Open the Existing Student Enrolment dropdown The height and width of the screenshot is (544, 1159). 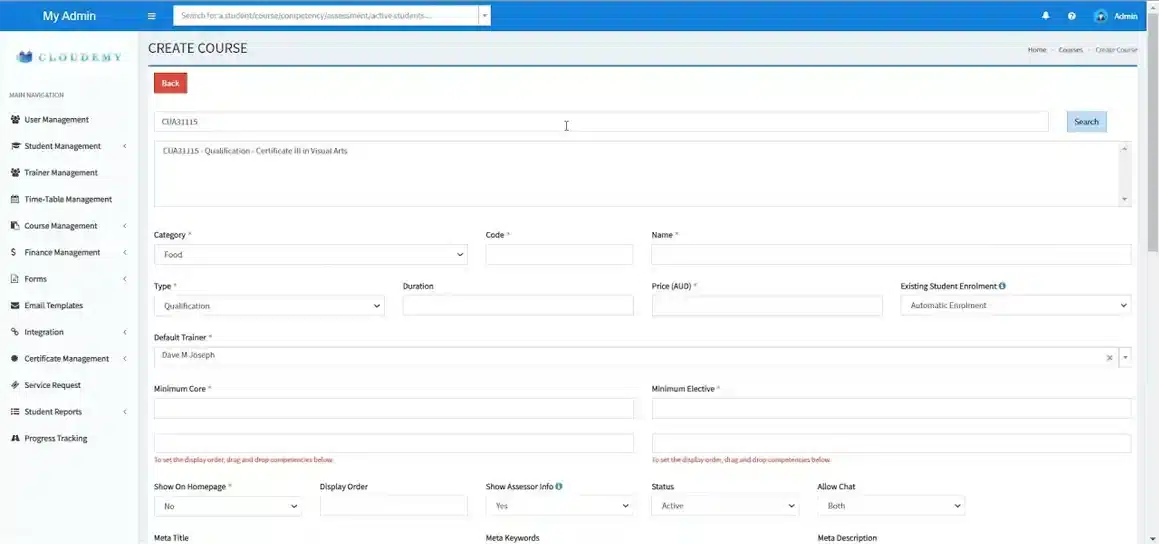point(1016,305)
